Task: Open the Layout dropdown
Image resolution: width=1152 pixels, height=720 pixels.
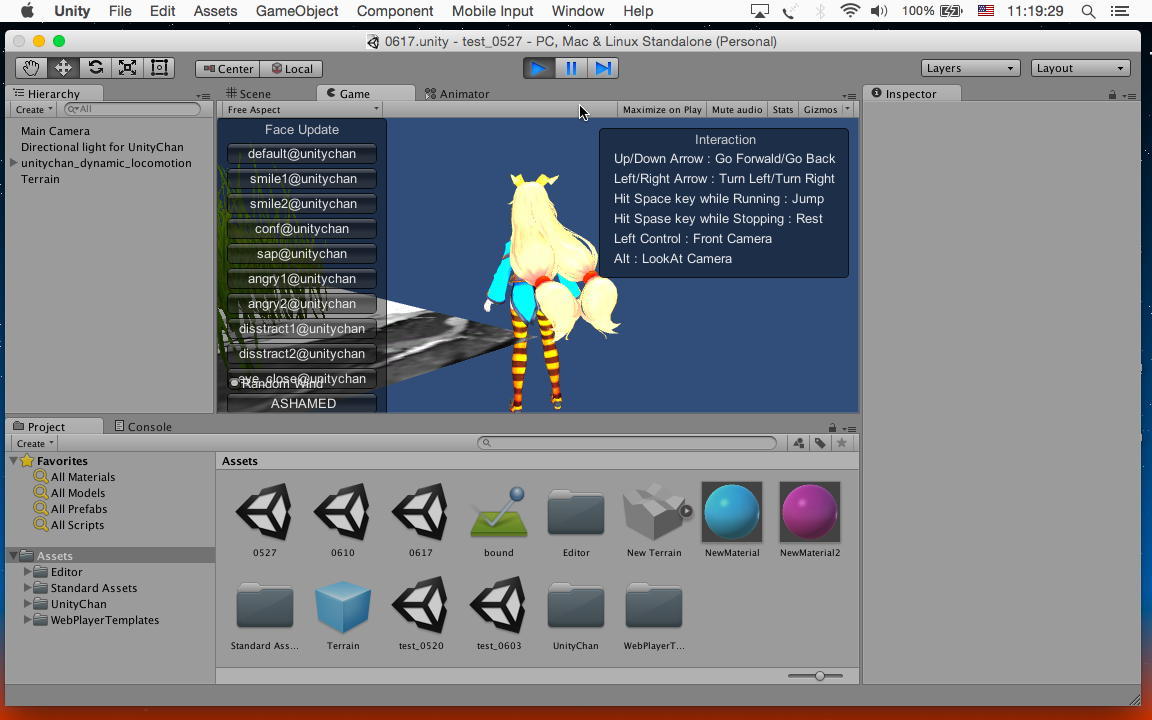Action: [x=1080, y=68]
